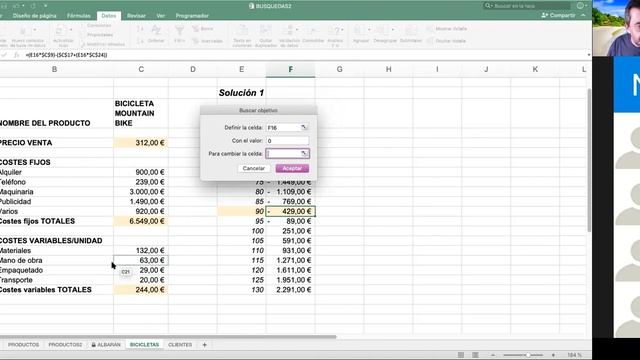Switch to ALBARÁN sheet tab
Viewport: 640px width, 360px height.
click(106, 345)
